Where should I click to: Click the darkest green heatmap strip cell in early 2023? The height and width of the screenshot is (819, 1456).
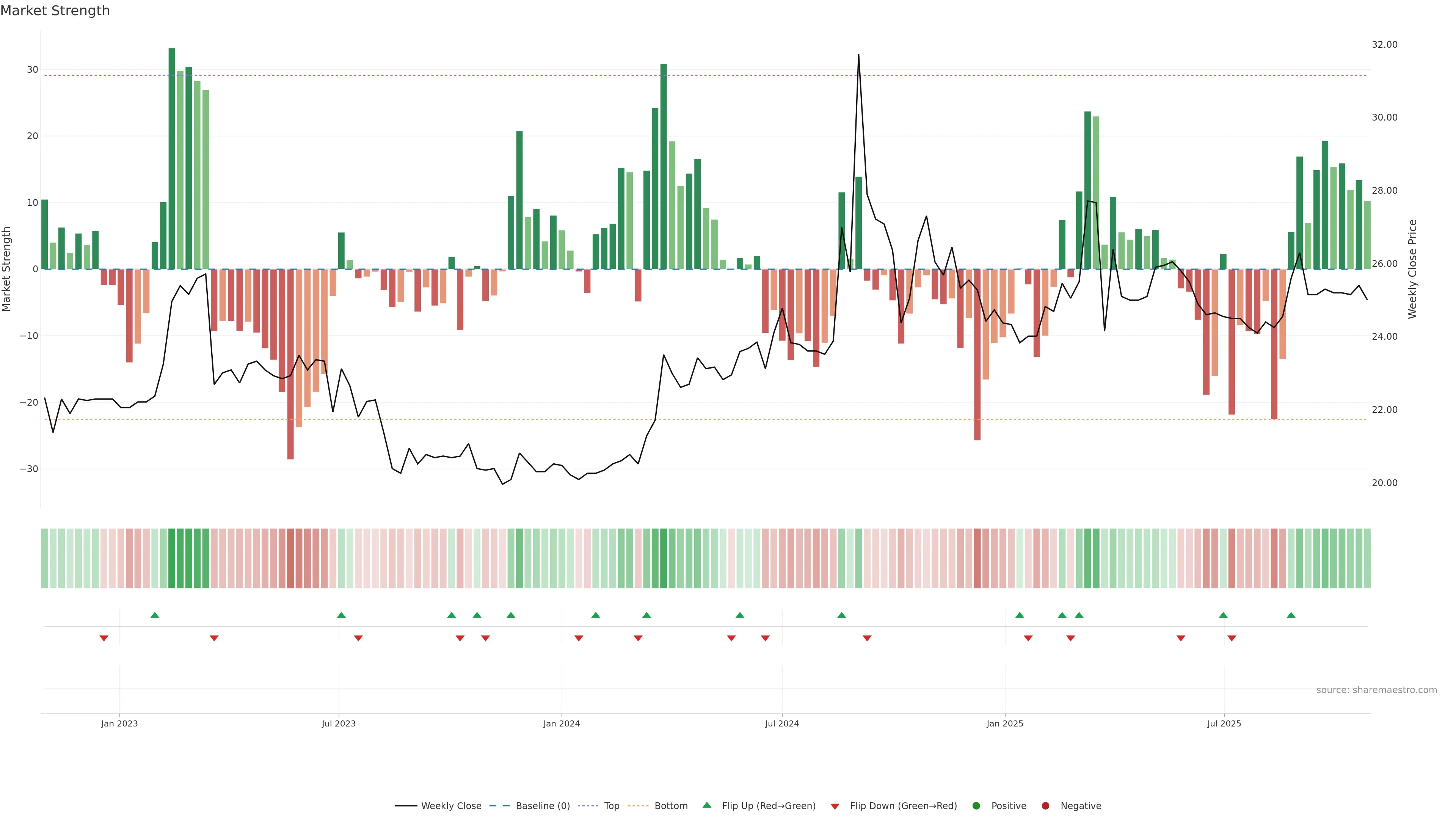[x=172, y=559]
